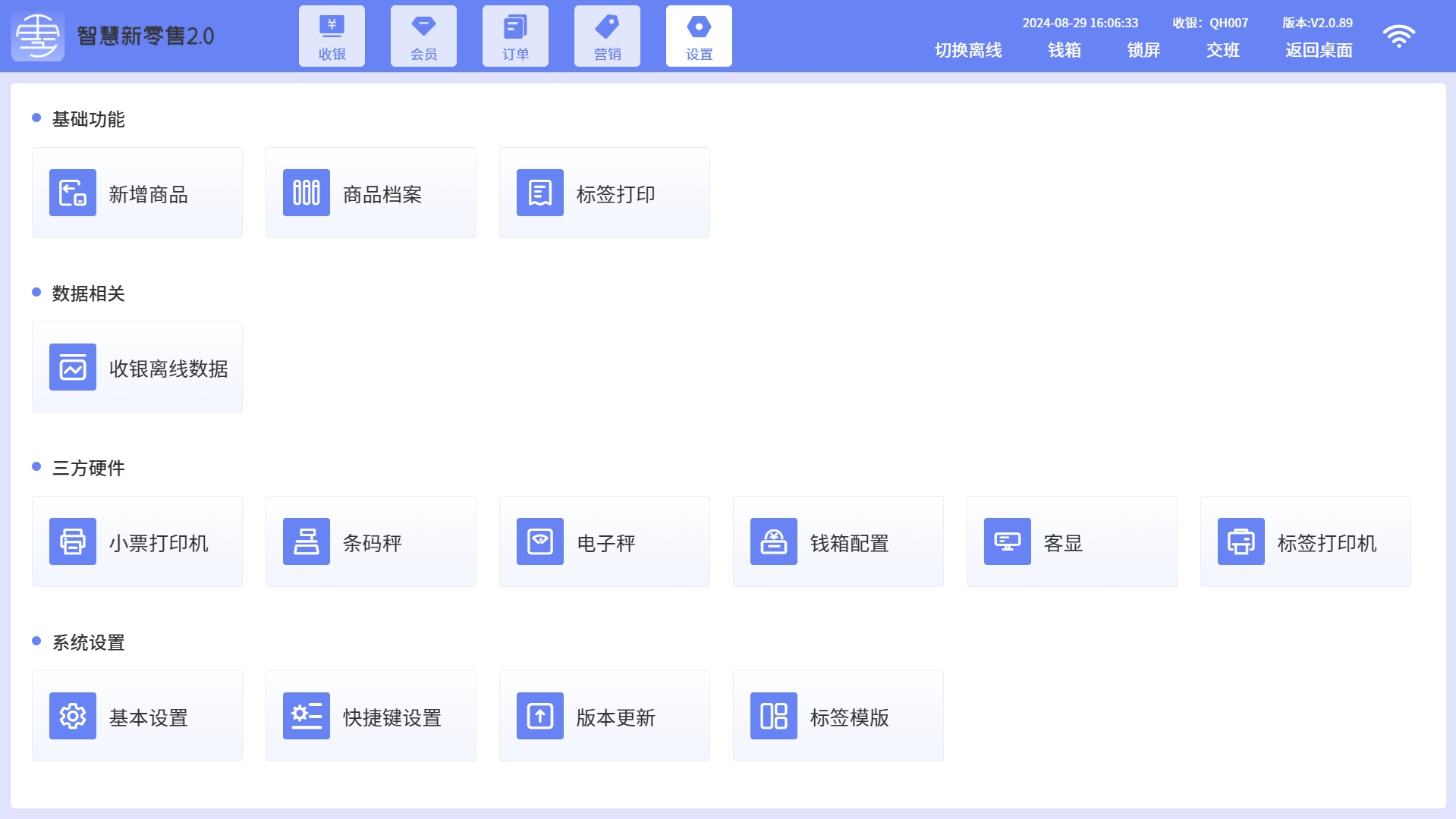Viewport: 1456px width, 819px height.
Task: Open the 新增商品 (add product) icon
Action: pos(73,193)
